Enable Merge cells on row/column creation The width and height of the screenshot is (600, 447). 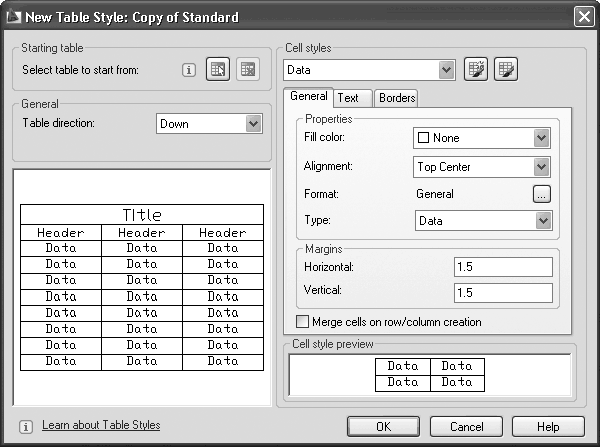coord(304,322)
